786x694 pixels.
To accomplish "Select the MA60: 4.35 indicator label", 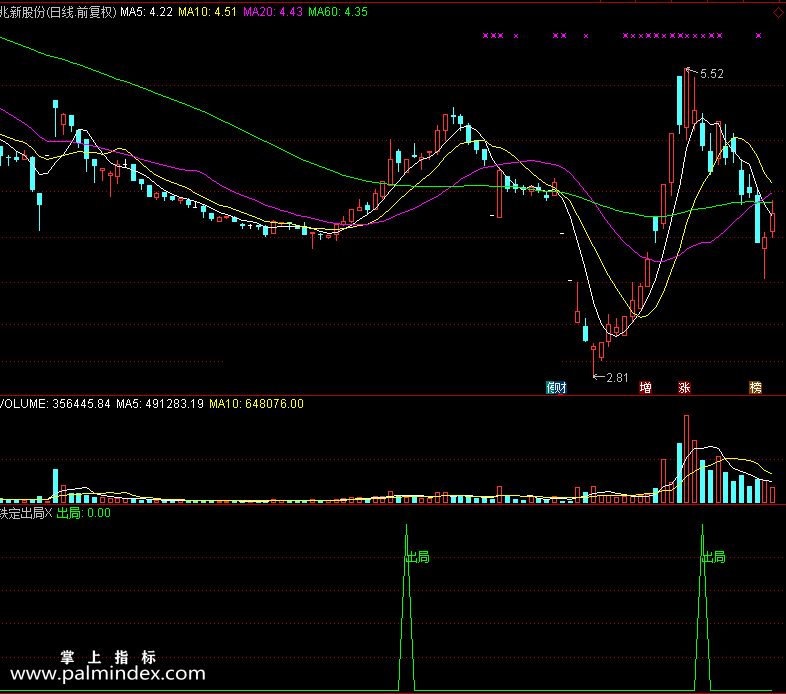I will 338,12.
